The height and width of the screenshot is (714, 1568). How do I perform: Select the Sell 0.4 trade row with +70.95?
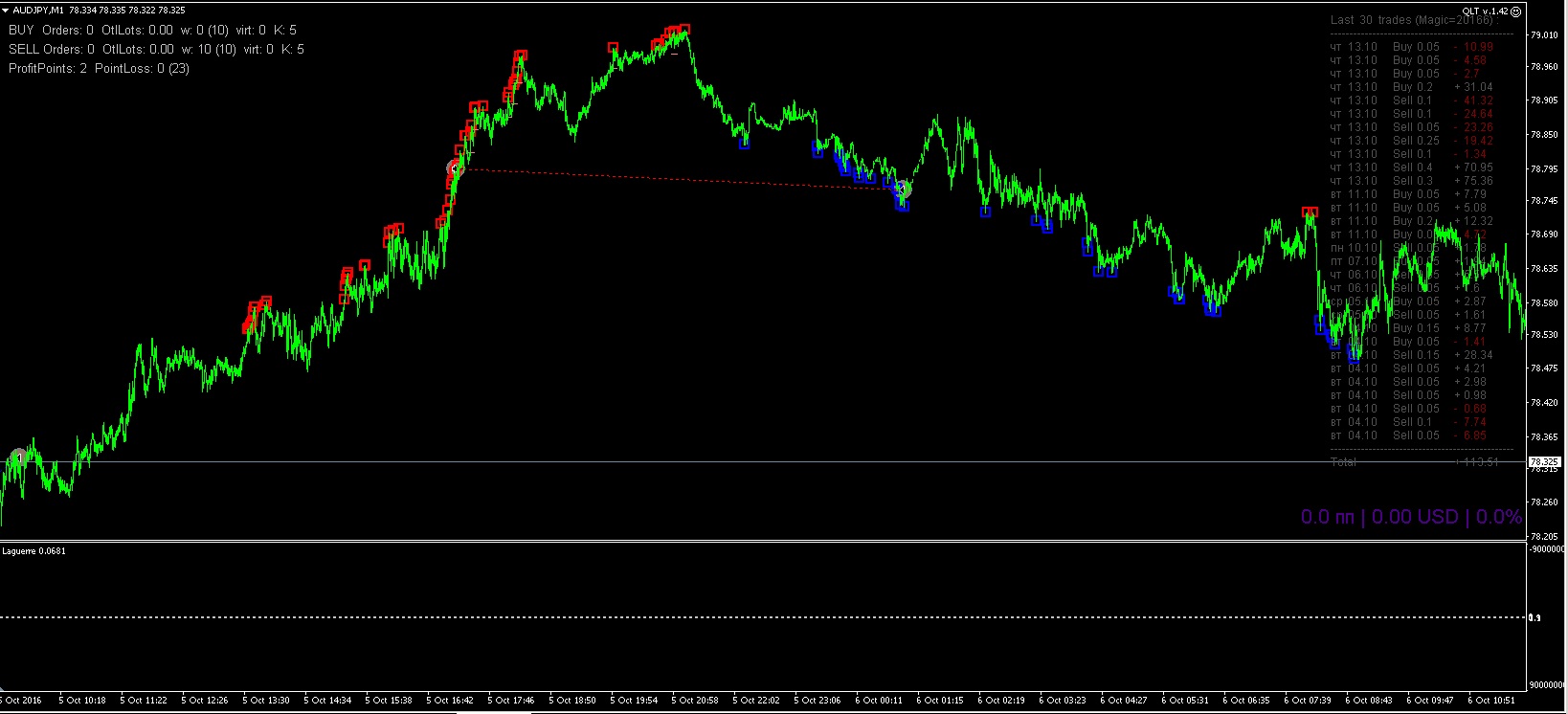point(1412,167)
